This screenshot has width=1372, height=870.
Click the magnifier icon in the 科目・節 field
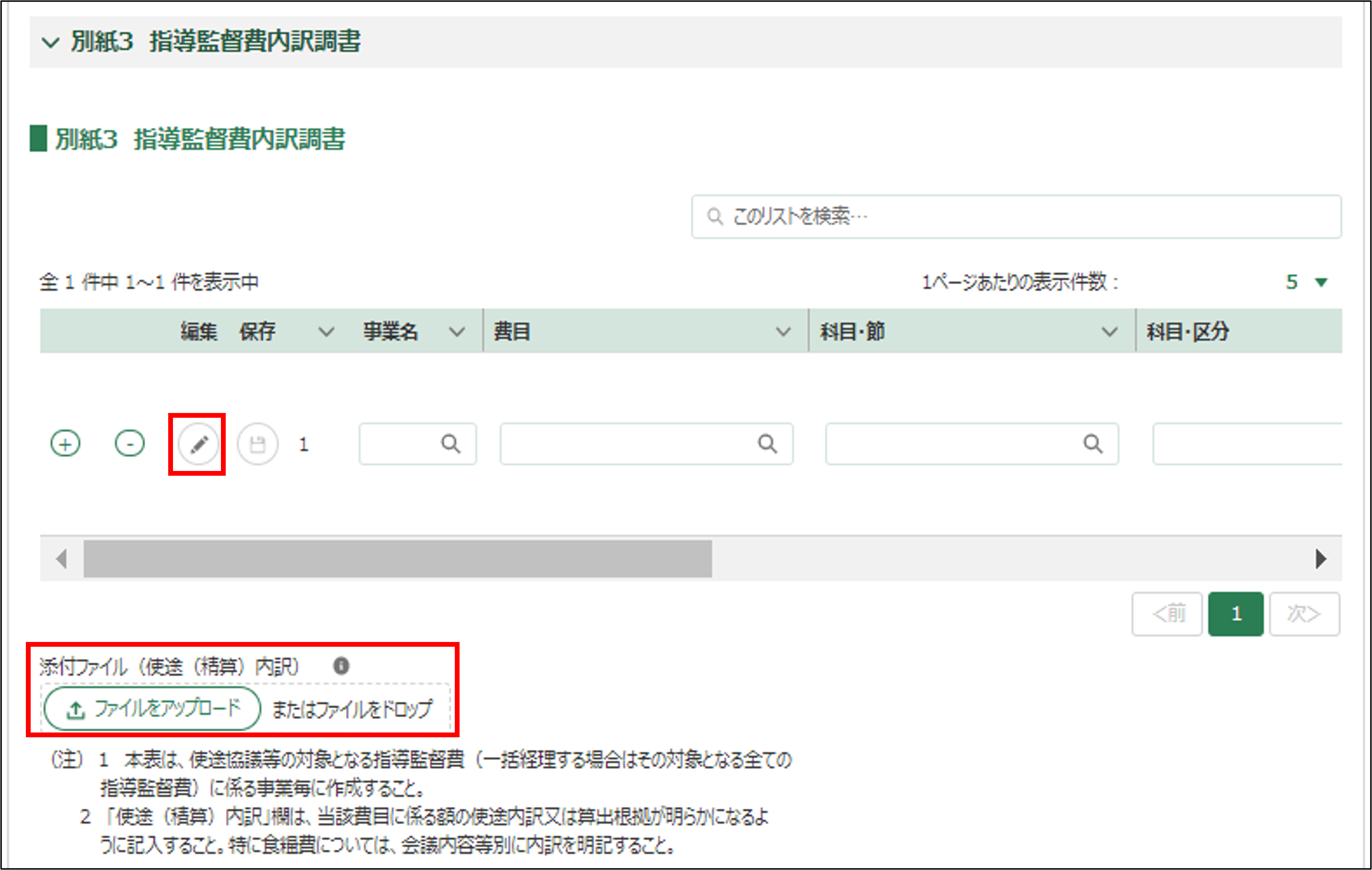[1093, 444]
